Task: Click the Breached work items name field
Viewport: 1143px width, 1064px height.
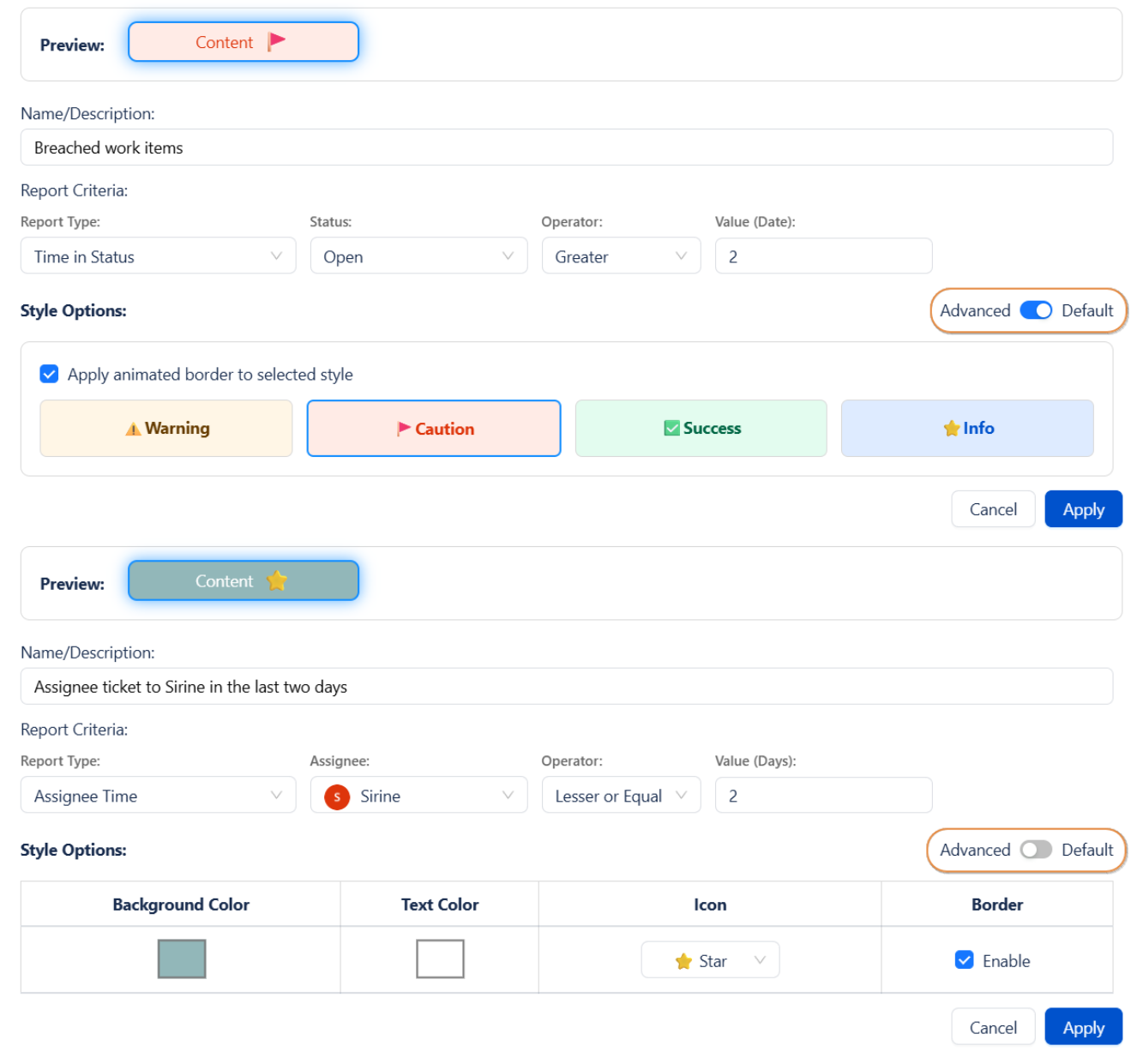Action: pyautogui.click(x=566, y=147)
